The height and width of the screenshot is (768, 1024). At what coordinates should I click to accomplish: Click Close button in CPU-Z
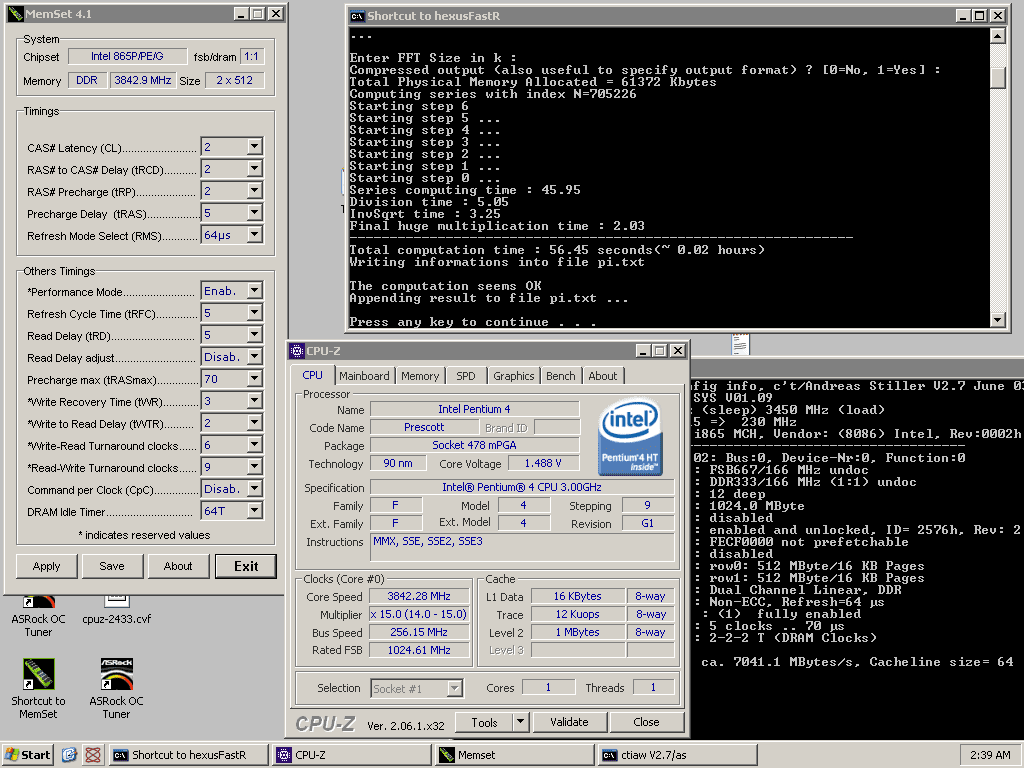646,722
